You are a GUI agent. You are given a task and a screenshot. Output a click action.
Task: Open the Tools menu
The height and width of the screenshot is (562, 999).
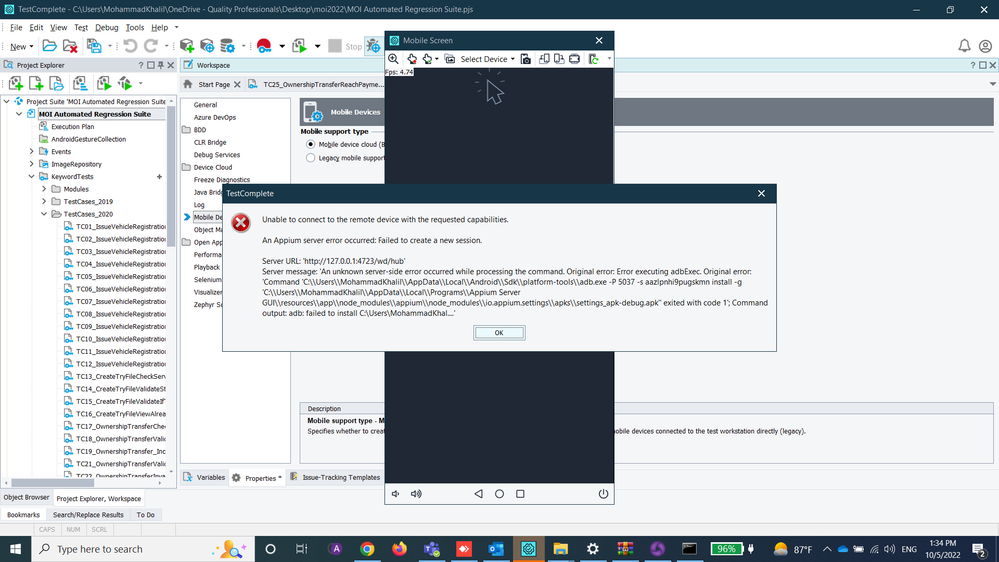[134, 27]
